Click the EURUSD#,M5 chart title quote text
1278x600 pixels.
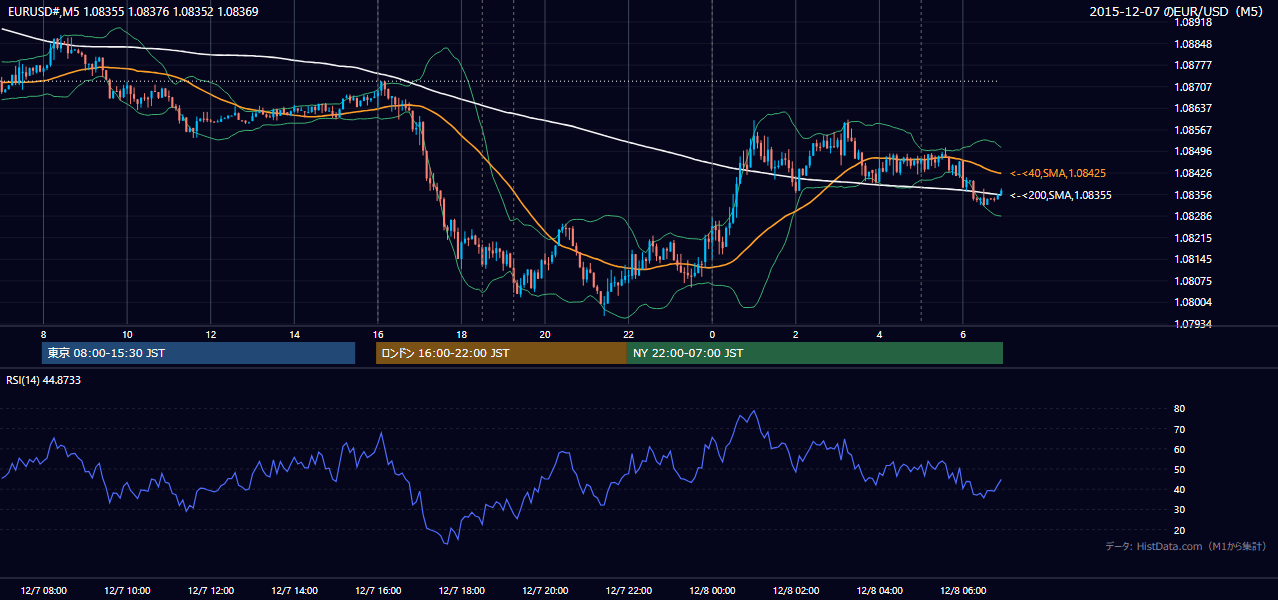(x=131, y=11)
